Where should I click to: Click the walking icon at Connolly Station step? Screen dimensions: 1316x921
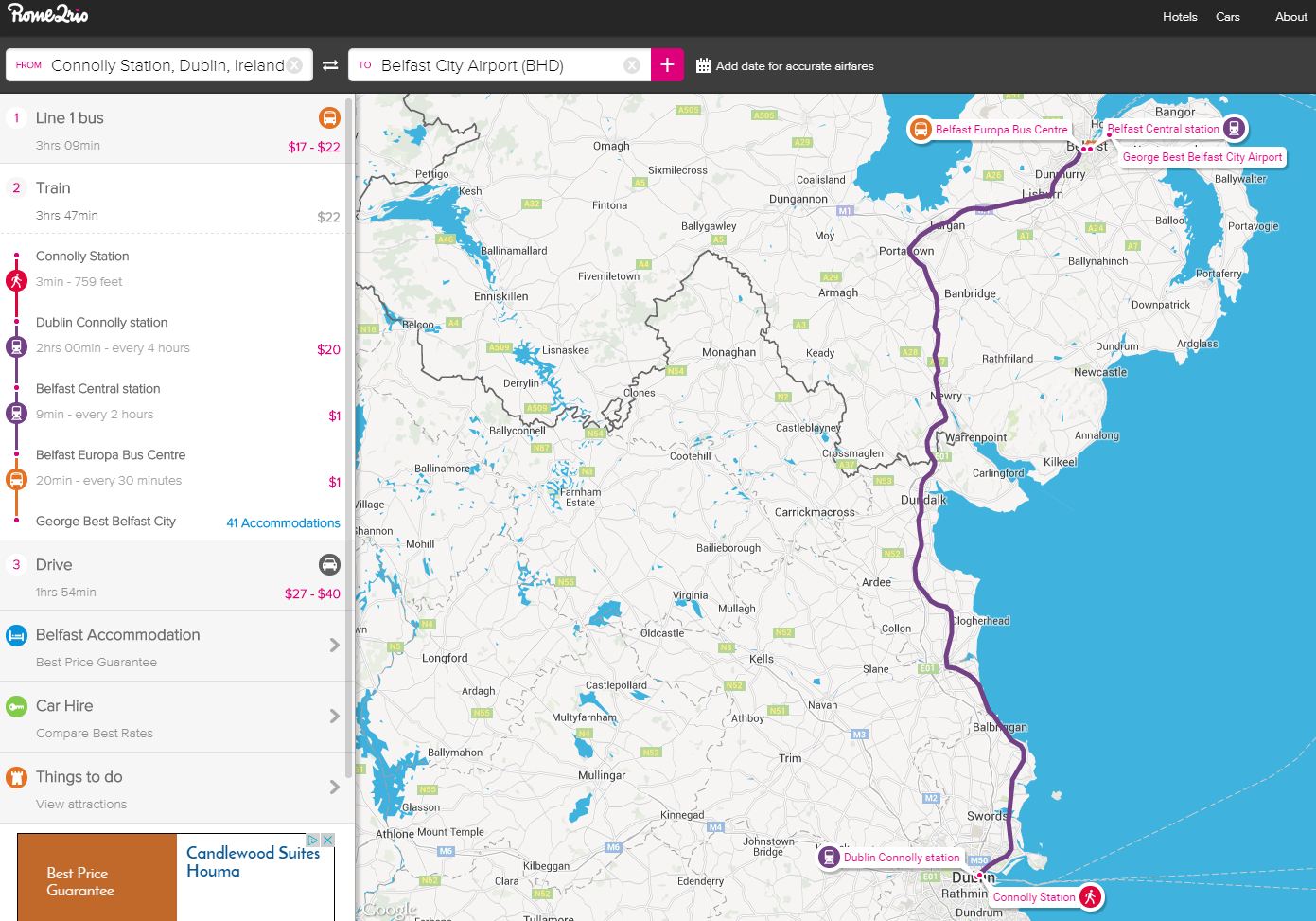pos(16,280)
